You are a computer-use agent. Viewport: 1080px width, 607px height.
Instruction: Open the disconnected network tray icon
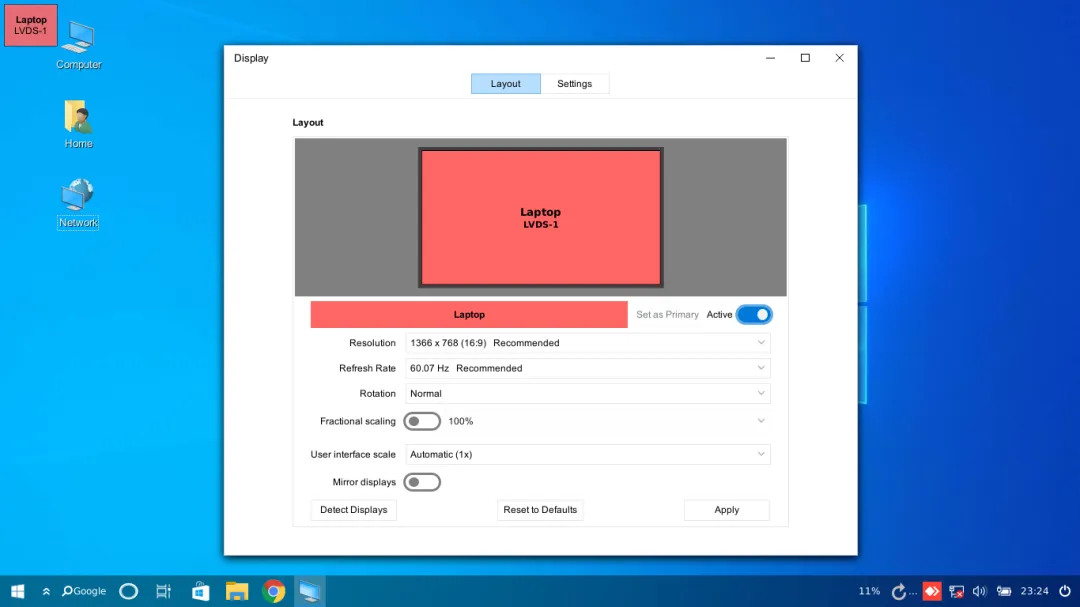tap(956, 591)
